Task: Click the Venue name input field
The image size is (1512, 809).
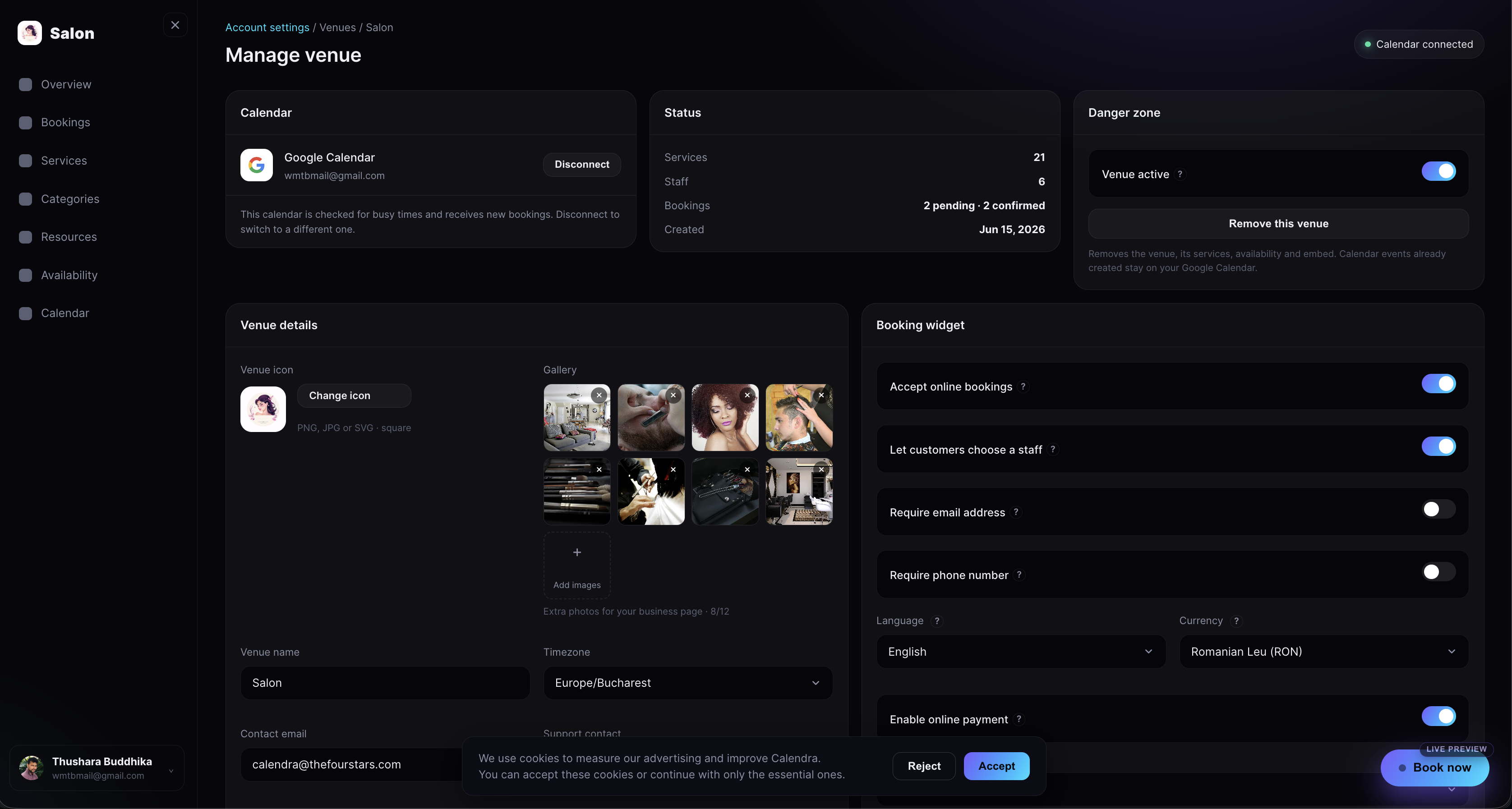Action: point(385,683)
